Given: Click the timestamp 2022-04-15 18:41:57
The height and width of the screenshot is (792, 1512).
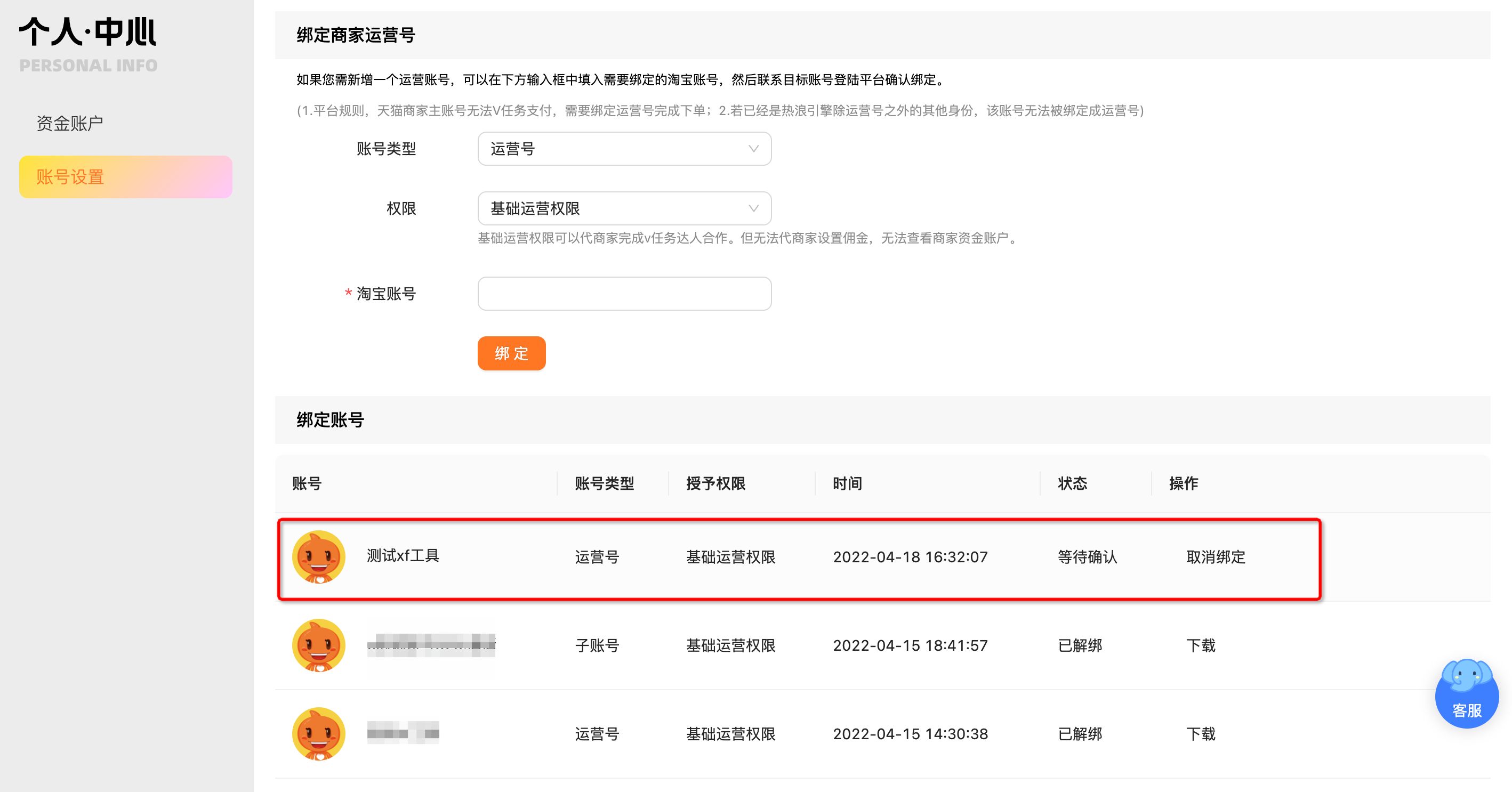Looking at the screenshot, I should 911,645.
